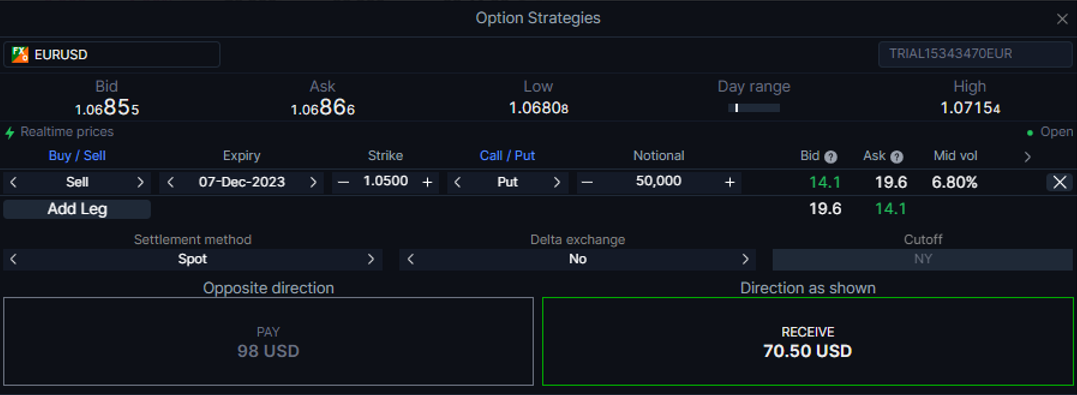
Task: Click the Buy / Sell column header
Action: pos(77,156)
